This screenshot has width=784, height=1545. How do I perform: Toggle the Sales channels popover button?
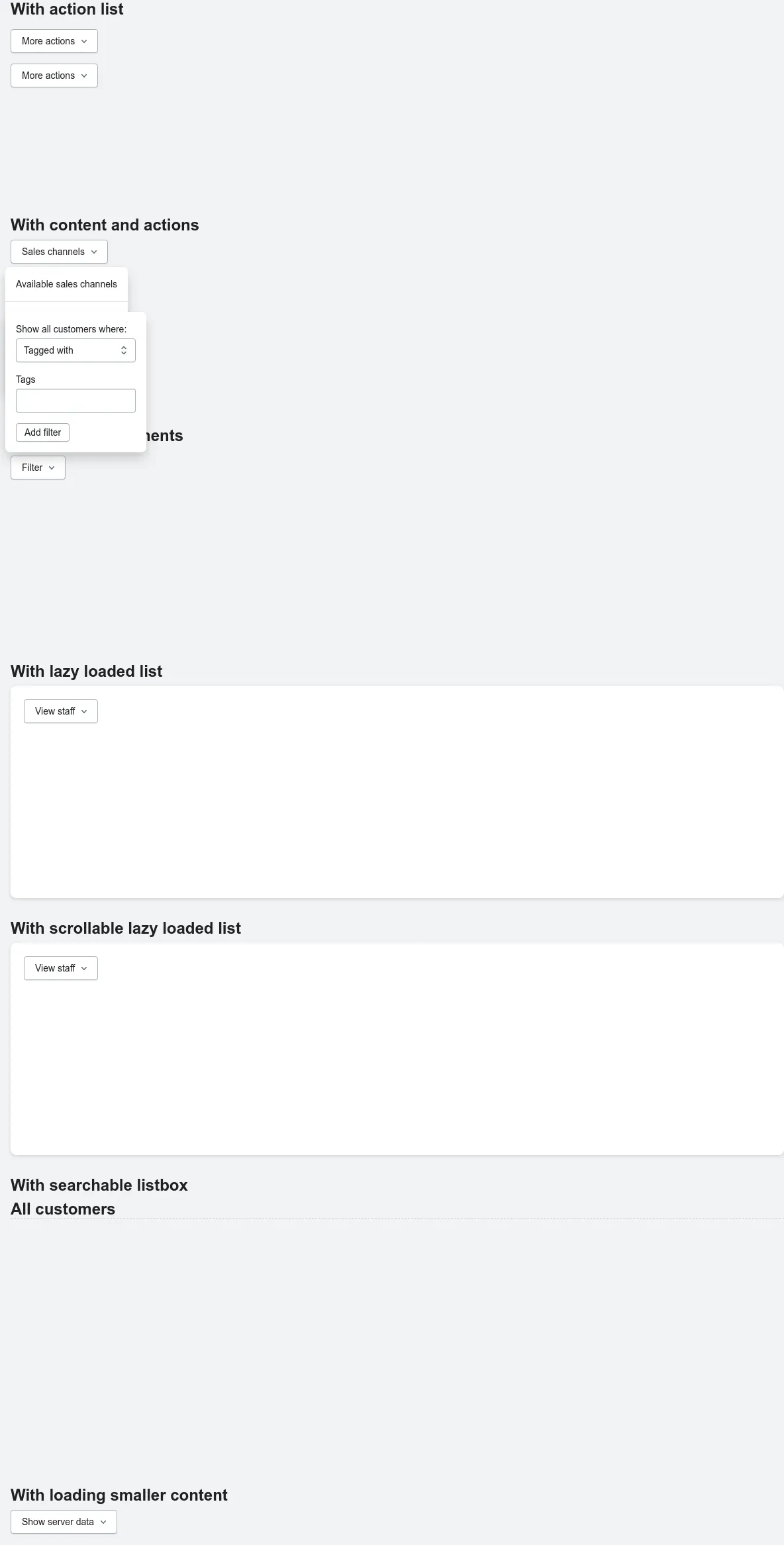point(59,252)
